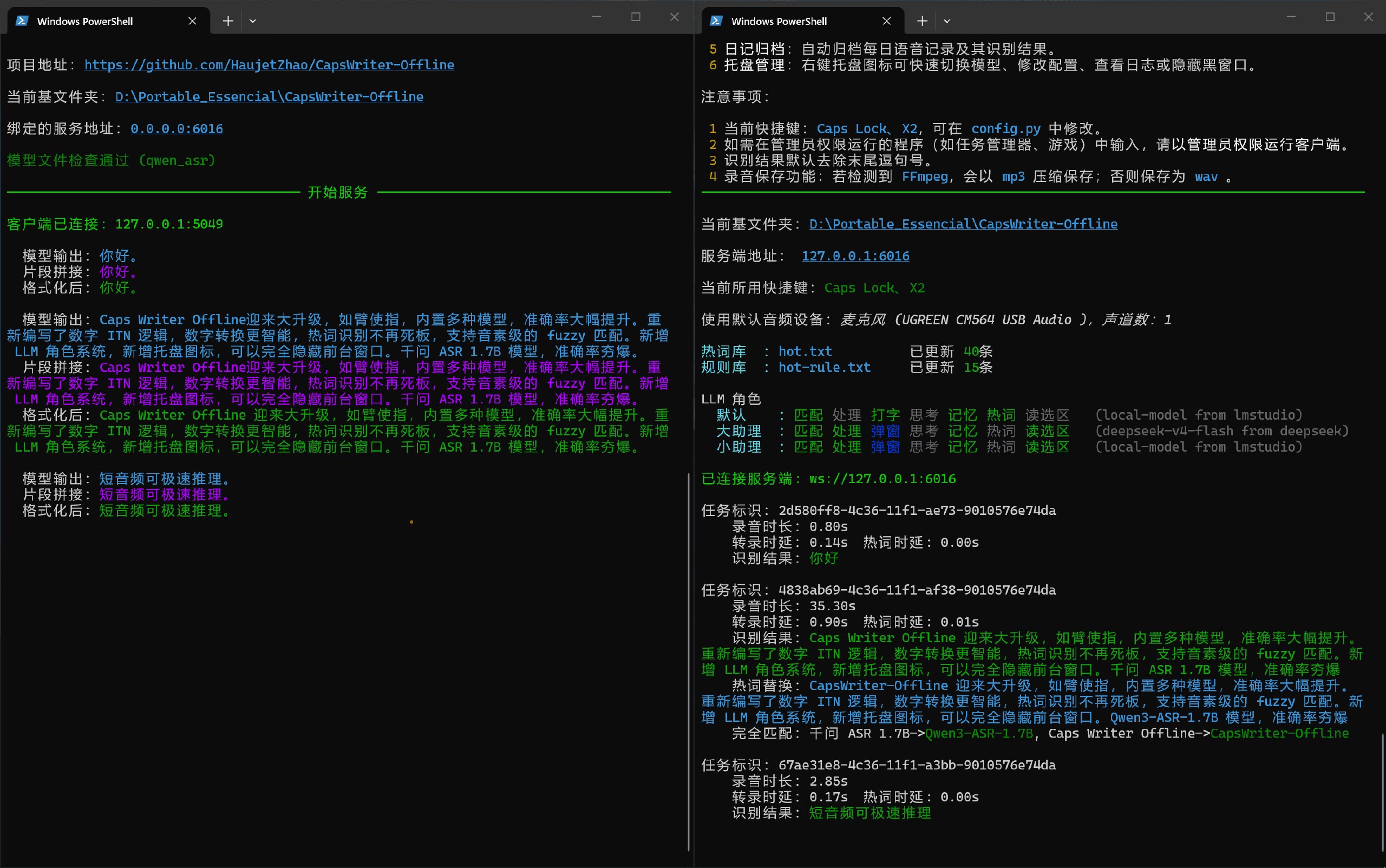Screen dimensions: 1386x868
Task: Click the 'wav' format word in note 4
Action: click(x=1206, y=176)
